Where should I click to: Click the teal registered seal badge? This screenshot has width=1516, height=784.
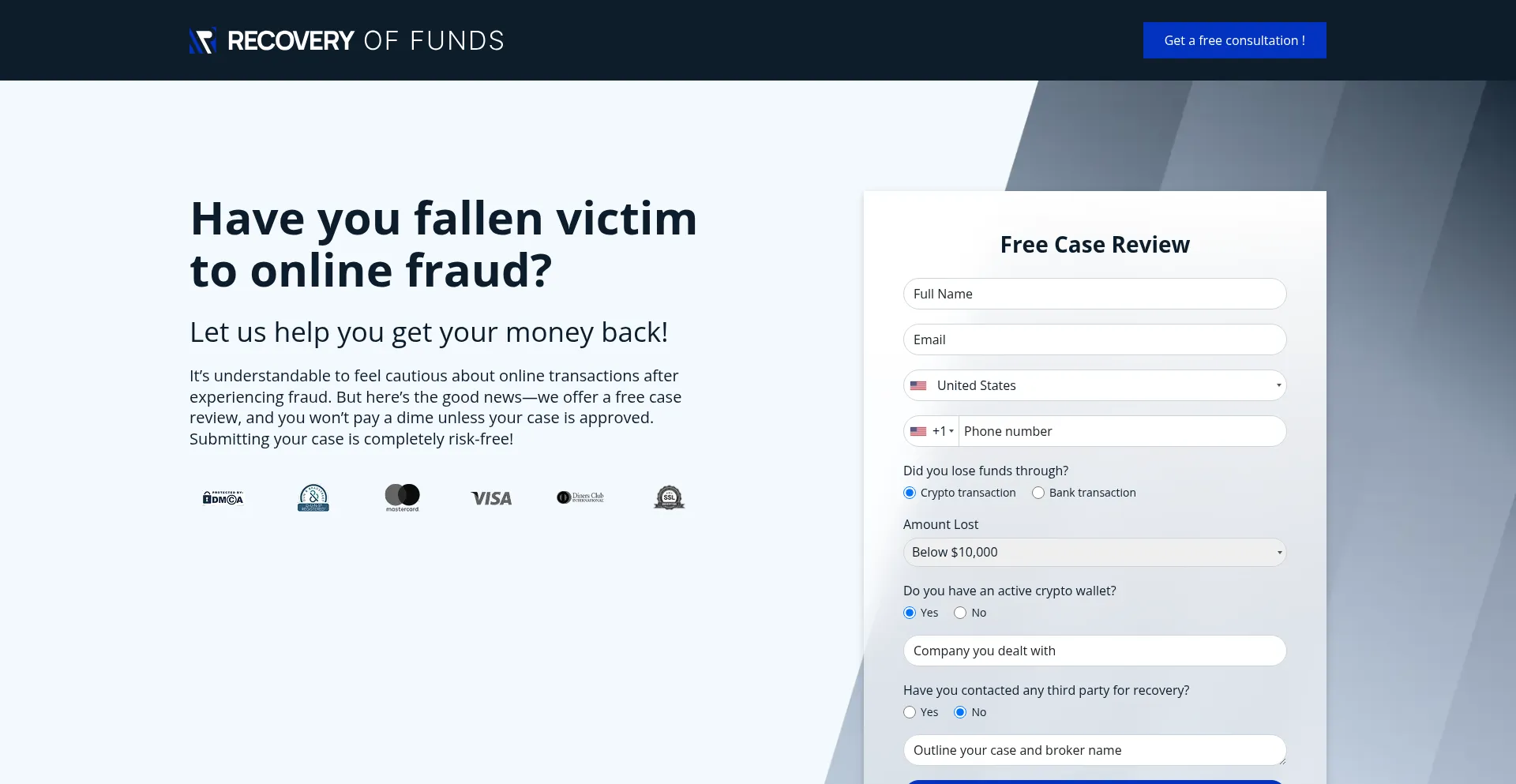point(313,498)
